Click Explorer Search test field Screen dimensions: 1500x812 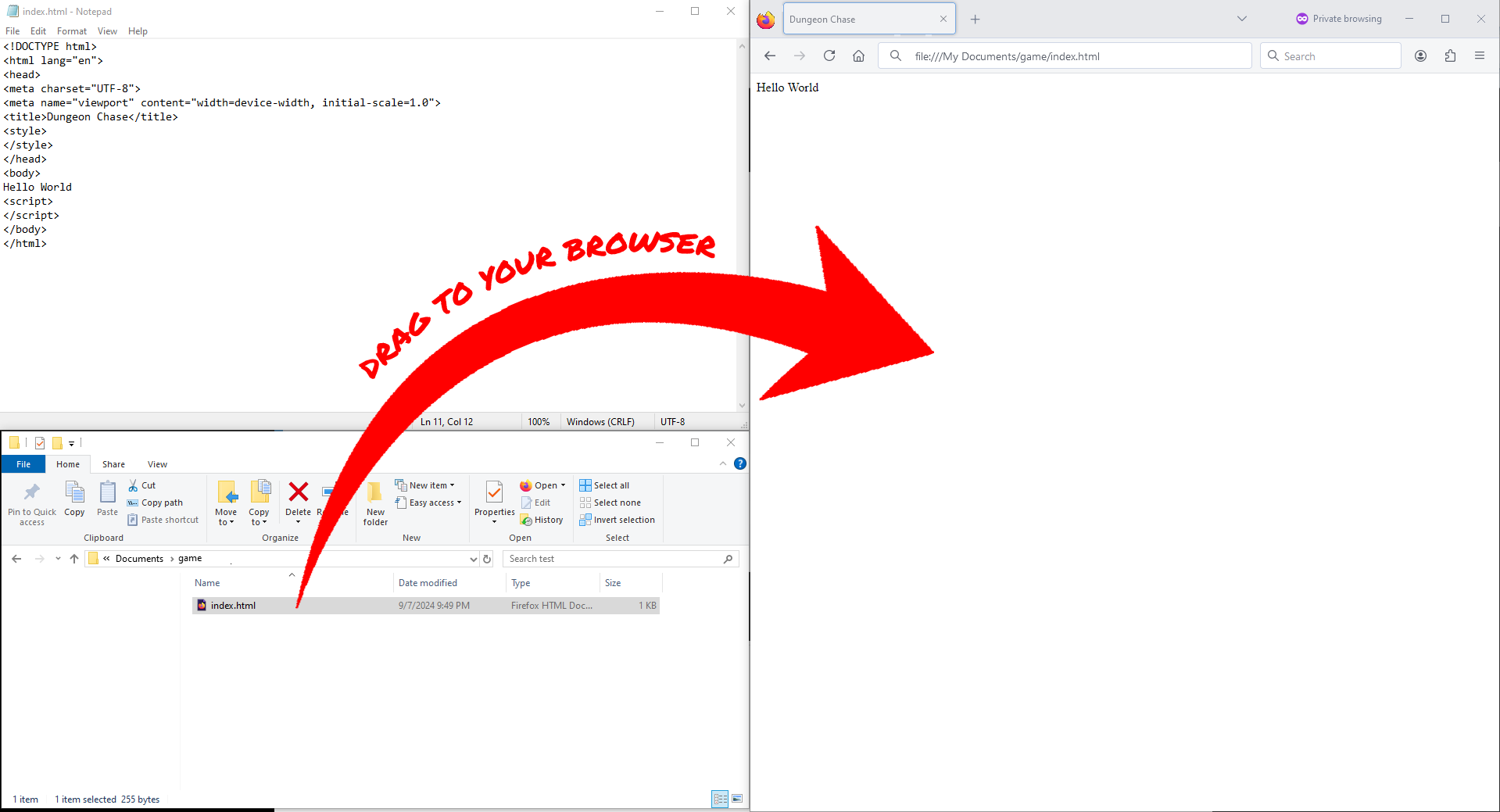point(621,559)
